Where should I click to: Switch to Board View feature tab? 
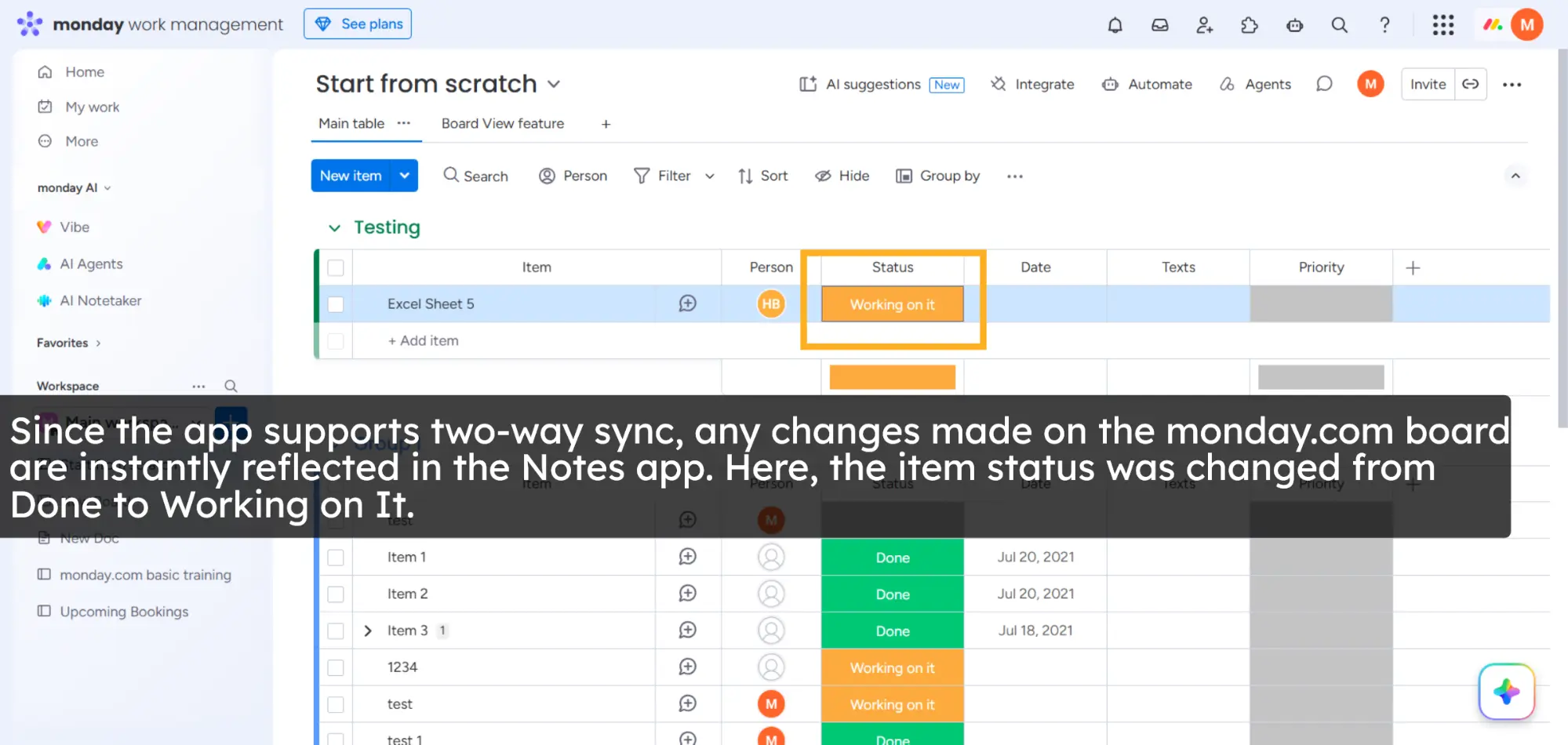click(503, 123)
